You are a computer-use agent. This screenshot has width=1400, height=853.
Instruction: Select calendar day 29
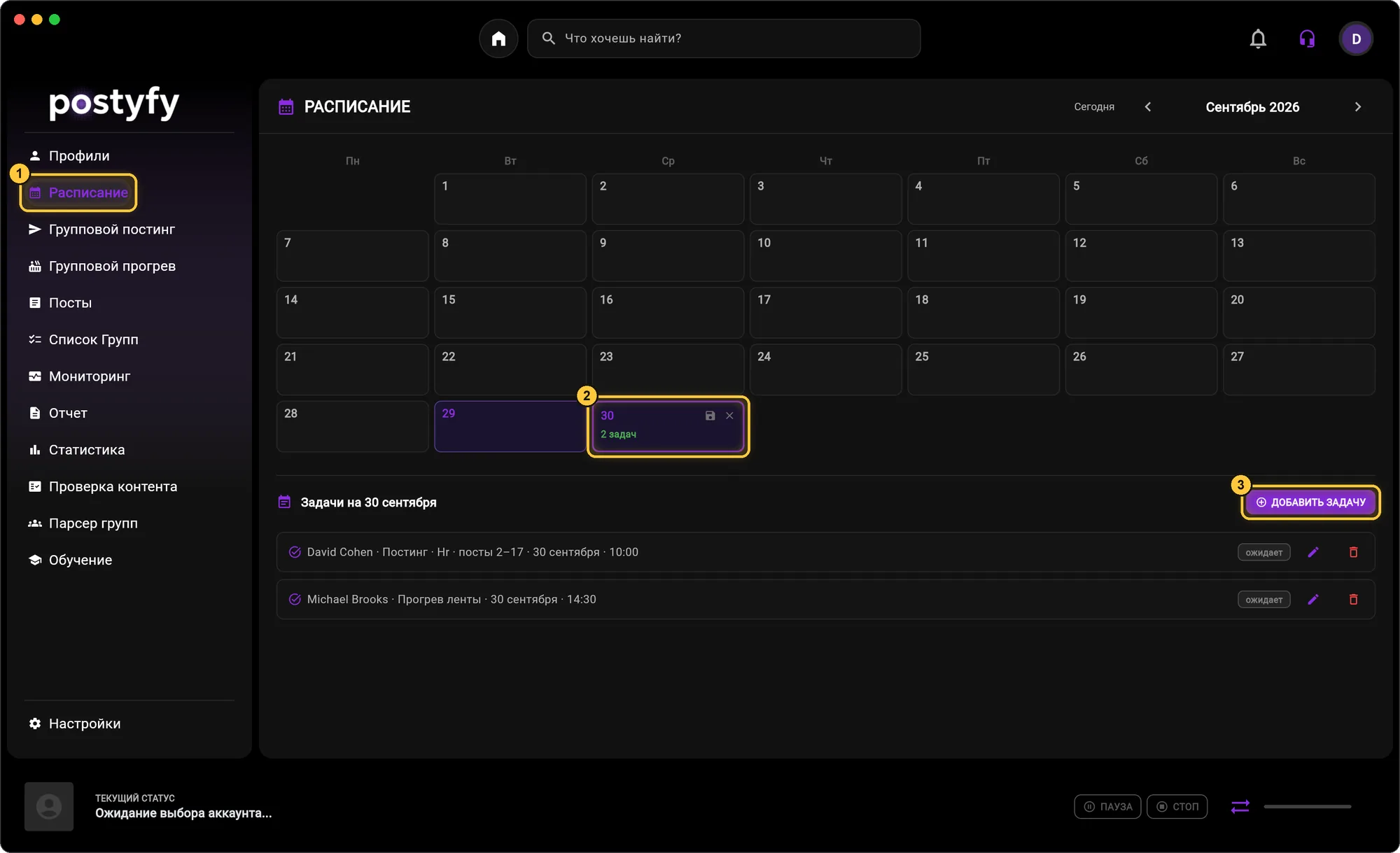pos(510,426)
